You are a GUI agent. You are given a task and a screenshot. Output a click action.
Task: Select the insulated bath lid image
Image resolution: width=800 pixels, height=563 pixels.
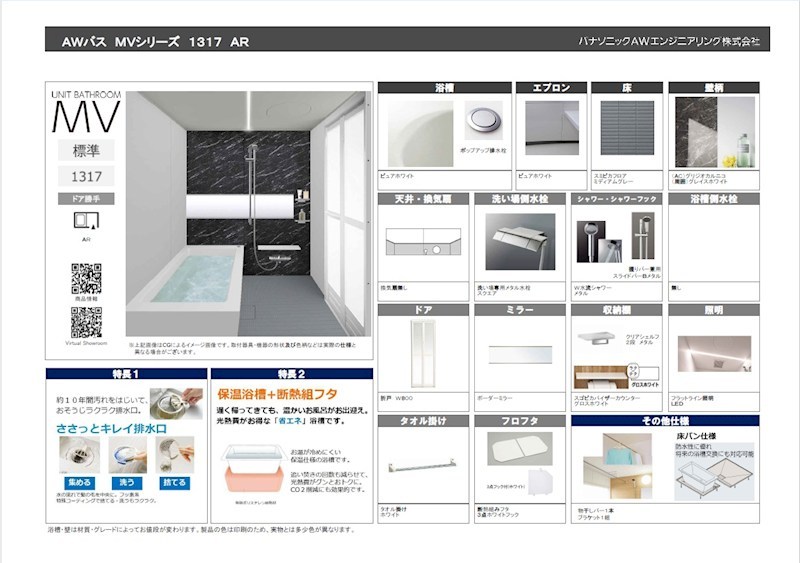[519, 449]
